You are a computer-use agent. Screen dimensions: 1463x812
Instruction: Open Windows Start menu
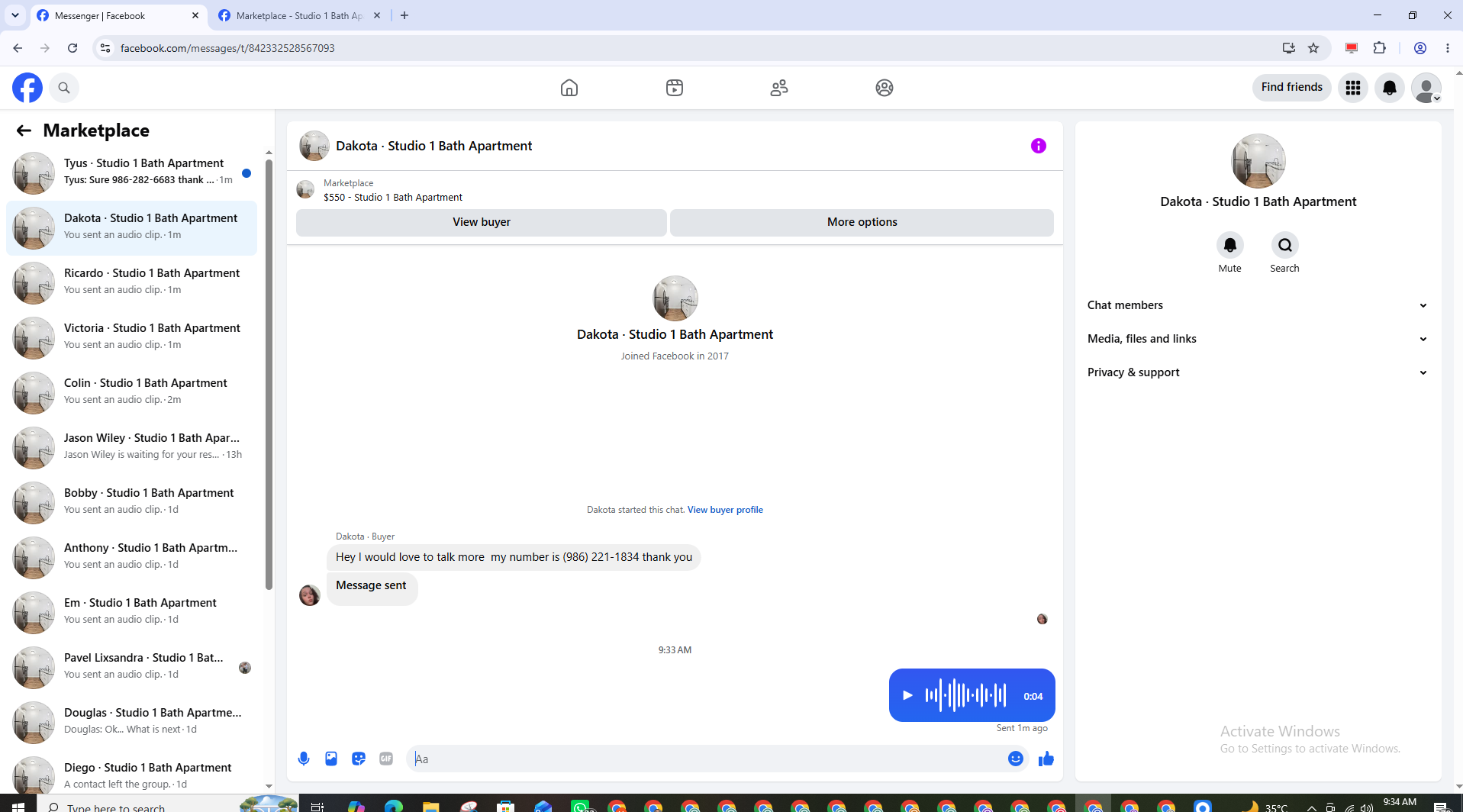click(x=18, y=805)
